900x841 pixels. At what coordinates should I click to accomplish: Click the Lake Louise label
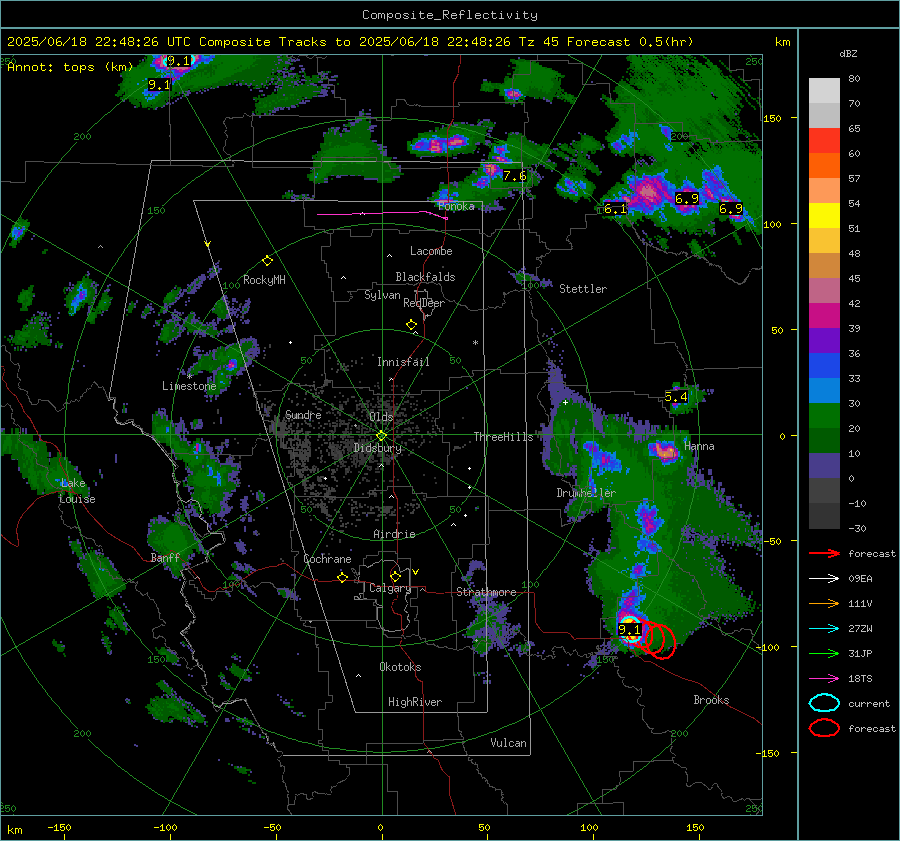pyautogui.click(x=77, y=491)
